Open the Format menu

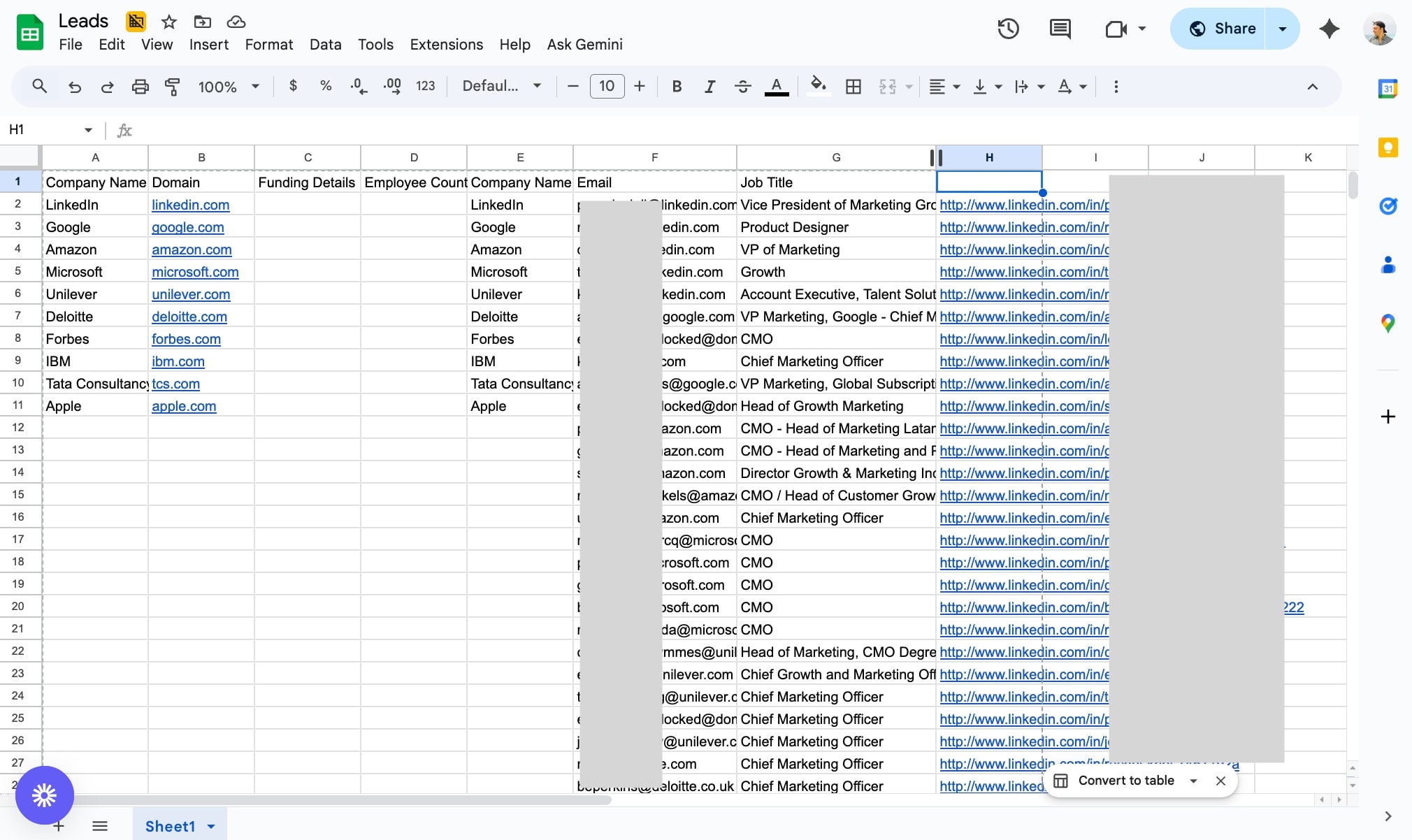click(269, 45)
